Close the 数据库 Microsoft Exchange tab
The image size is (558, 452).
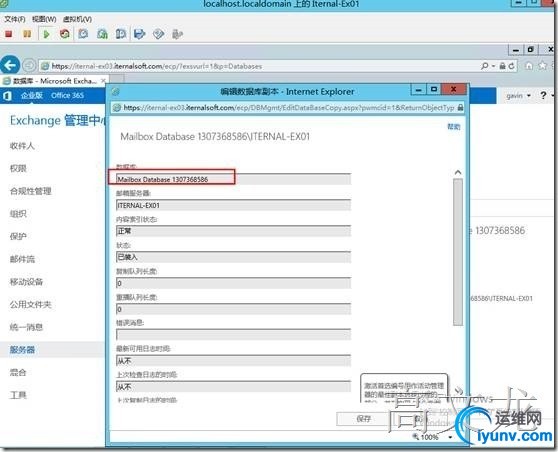(103, 81)
